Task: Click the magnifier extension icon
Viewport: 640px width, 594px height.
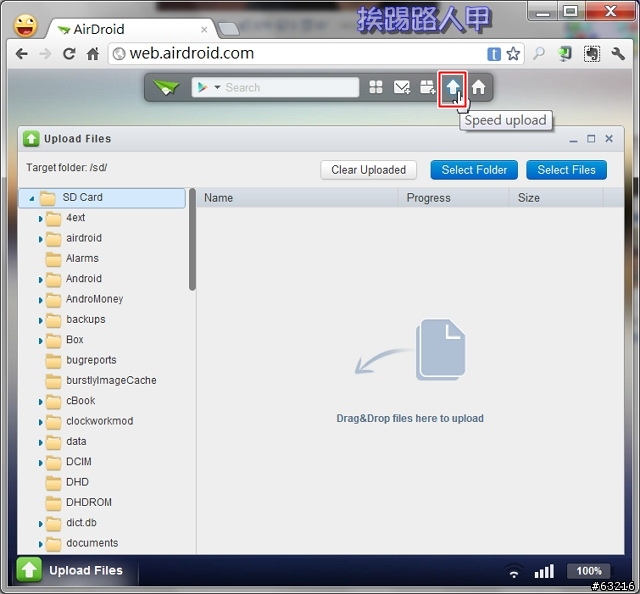Action: click(539, 53)
